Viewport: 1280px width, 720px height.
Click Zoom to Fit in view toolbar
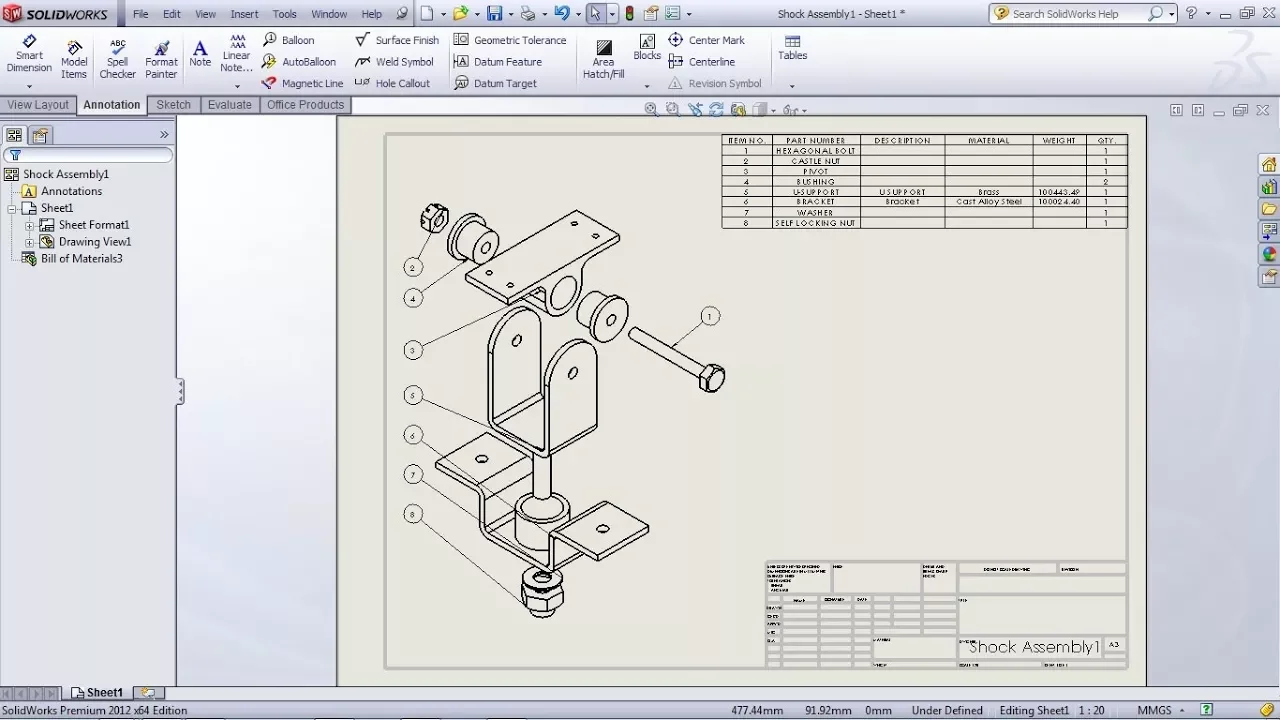[651, 109]
